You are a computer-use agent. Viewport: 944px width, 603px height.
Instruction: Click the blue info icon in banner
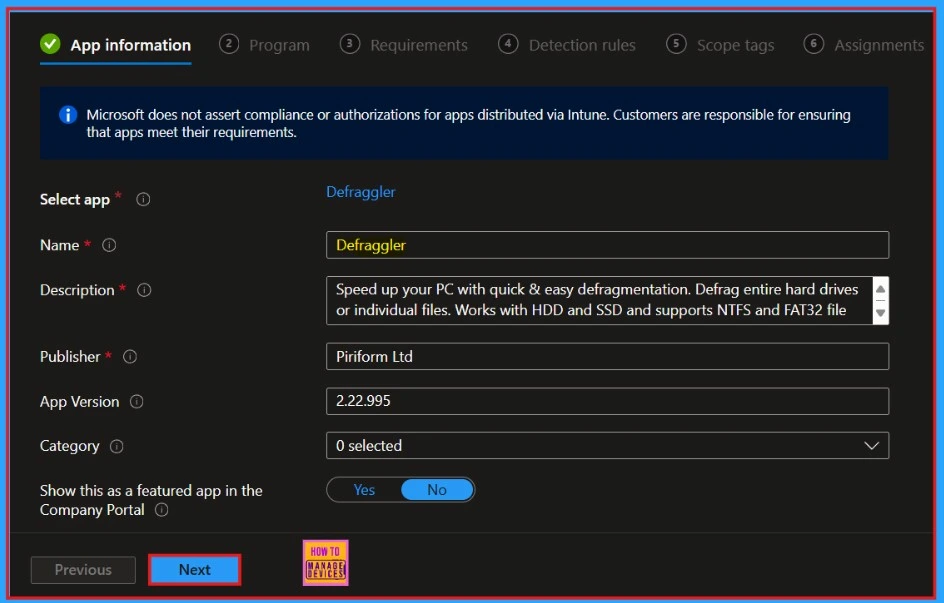68,114
